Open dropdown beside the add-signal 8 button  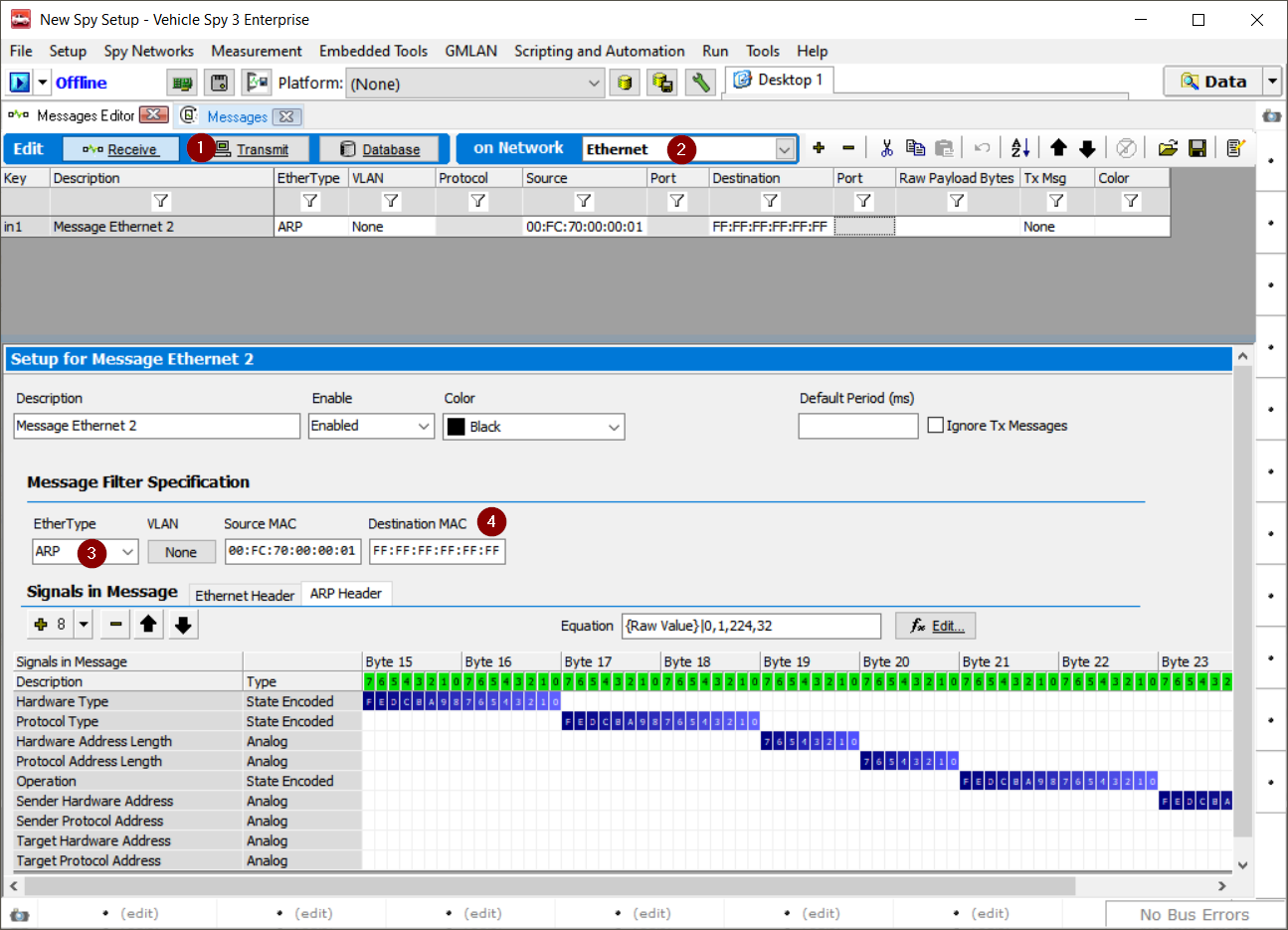(84, 625)
